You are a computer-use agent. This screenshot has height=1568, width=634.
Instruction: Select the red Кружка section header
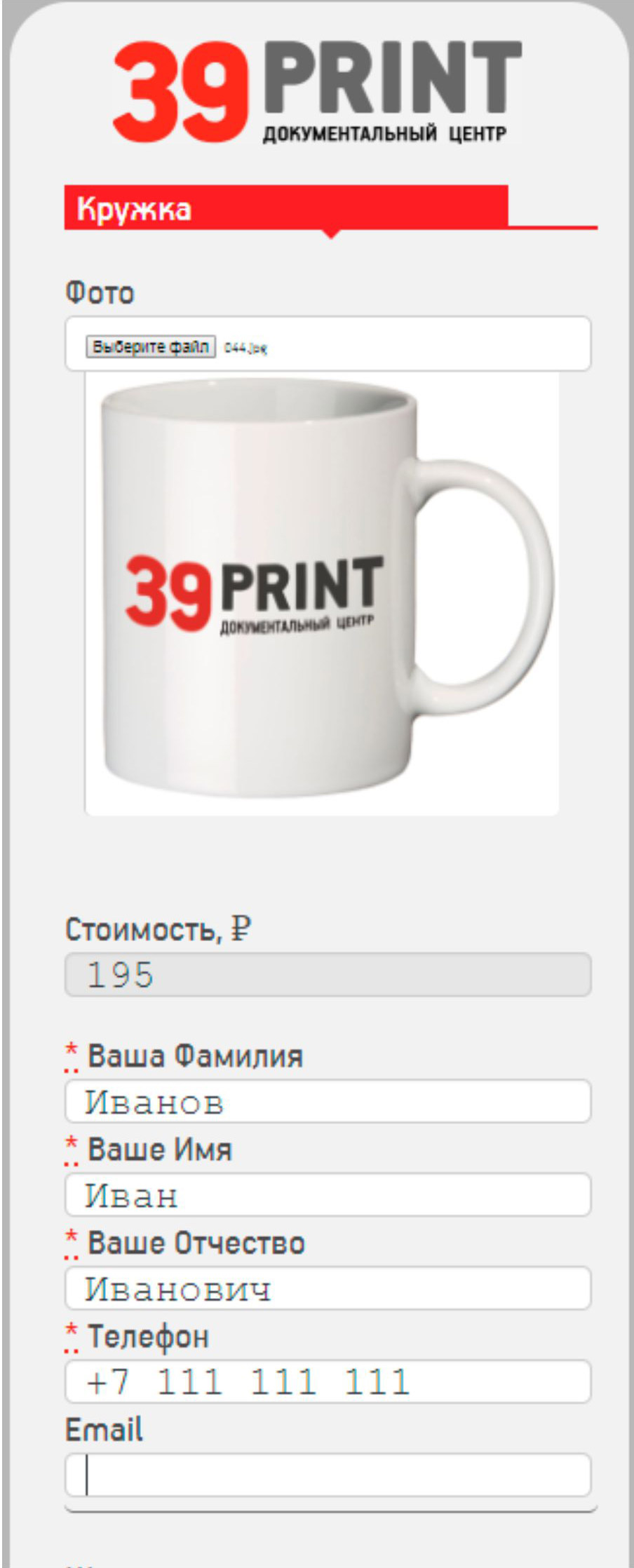286,208
